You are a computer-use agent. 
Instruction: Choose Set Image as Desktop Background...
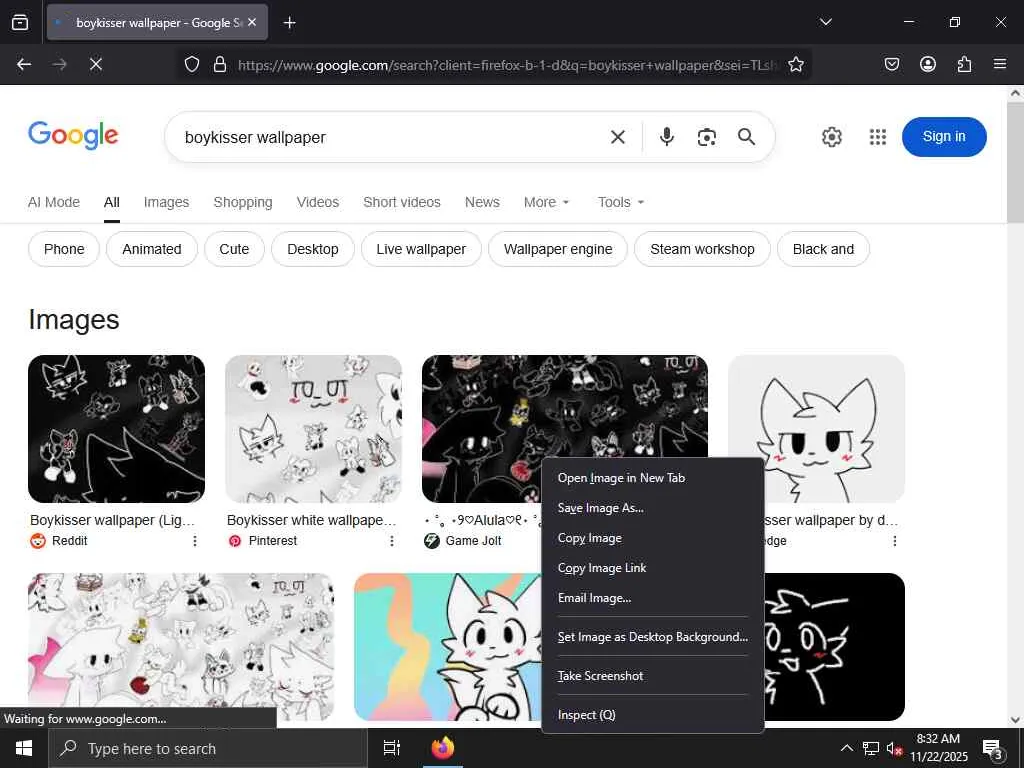pos(653,637)
